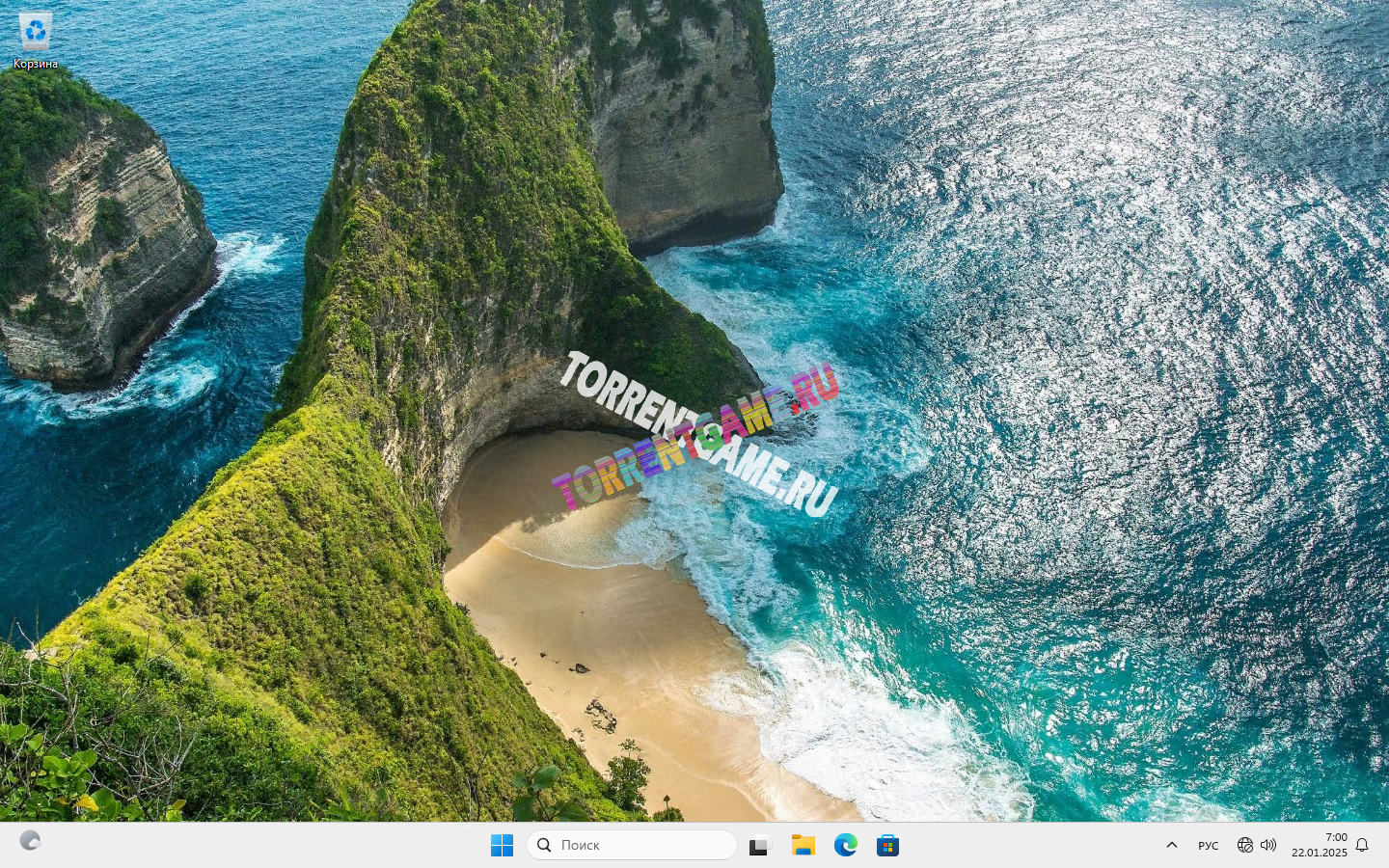The width and height of the screenshot is (1389, 868).
Task: Open the Windows Start menu
Action: [502, 846]
